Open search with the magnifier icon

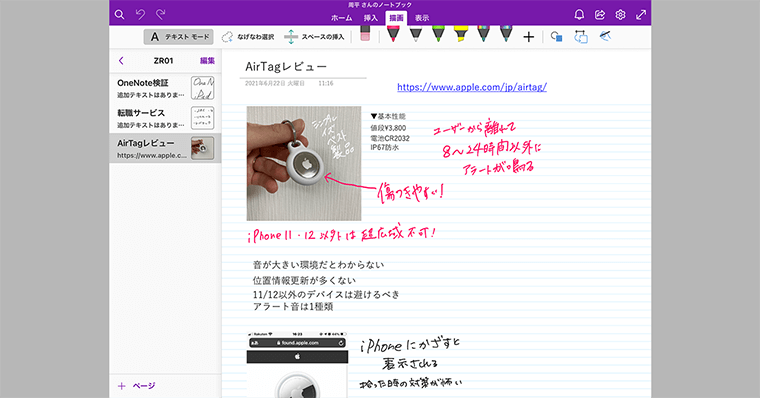(119, 15)
